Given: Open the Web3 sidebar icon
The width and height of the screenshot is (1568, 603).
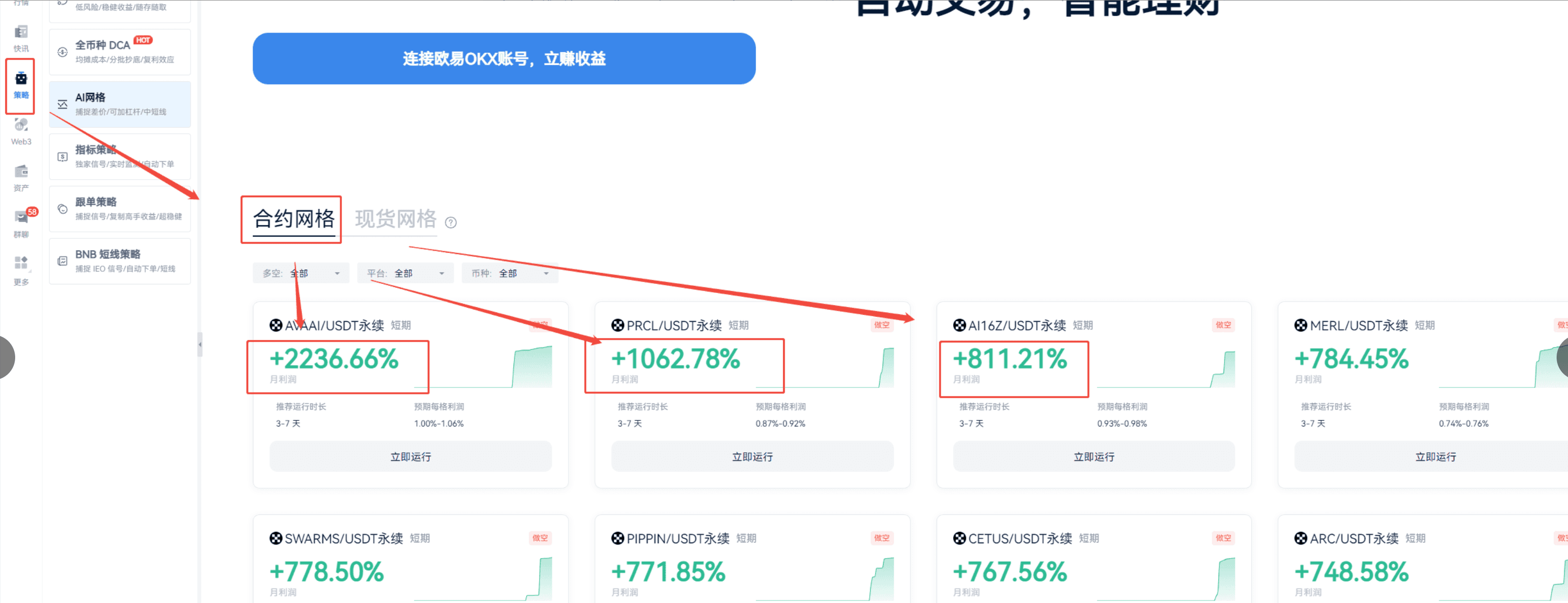Looking at the screenshot, I should 21,125.
